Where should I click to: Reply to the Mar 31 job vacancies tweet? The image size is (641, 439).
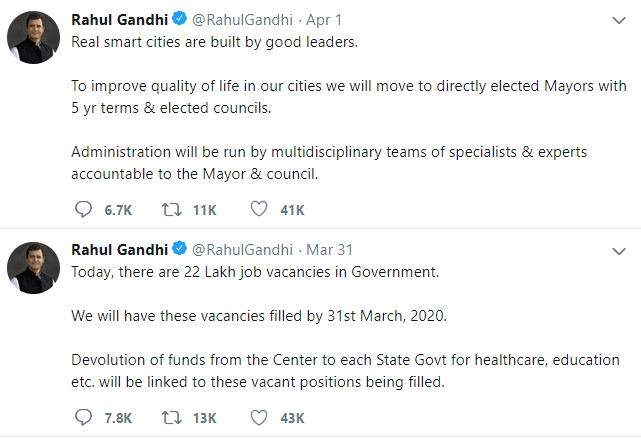pyautogui.click(x=83, y=417)
